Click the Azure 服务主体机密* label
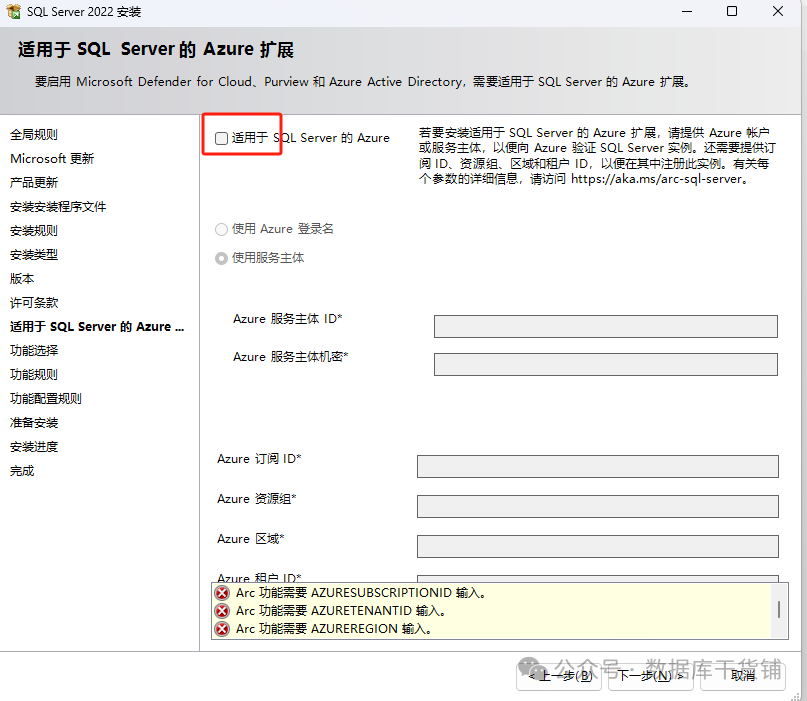The width and height of the screenshot is (807, 701). pos(291,357)
